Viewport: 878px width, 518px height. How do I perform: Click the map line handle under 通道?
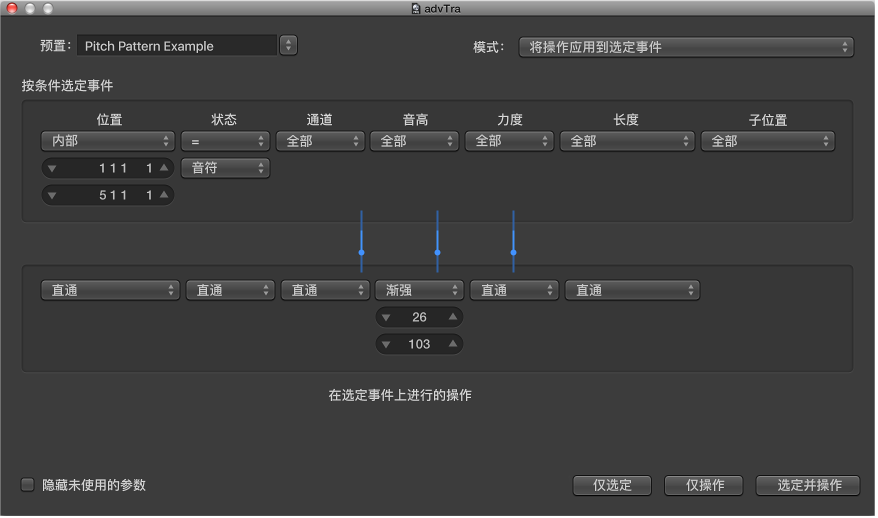coord(362,253)
